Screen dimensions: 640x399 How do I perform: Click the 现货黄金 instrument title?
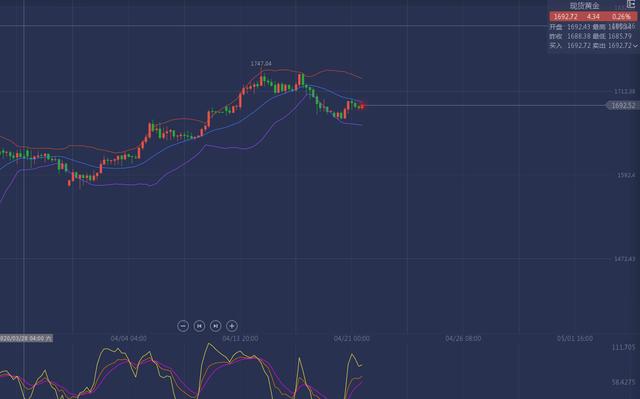584,6
